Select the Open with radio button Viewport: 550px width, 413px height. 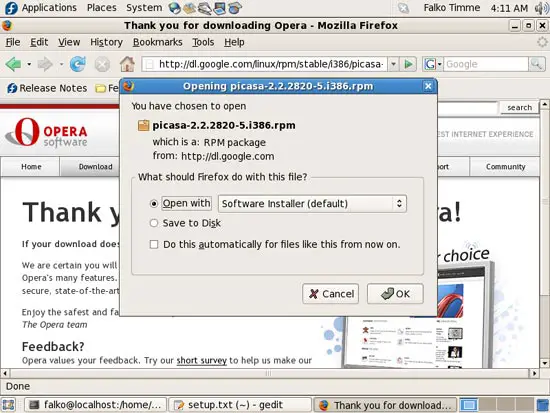(154, 204)
